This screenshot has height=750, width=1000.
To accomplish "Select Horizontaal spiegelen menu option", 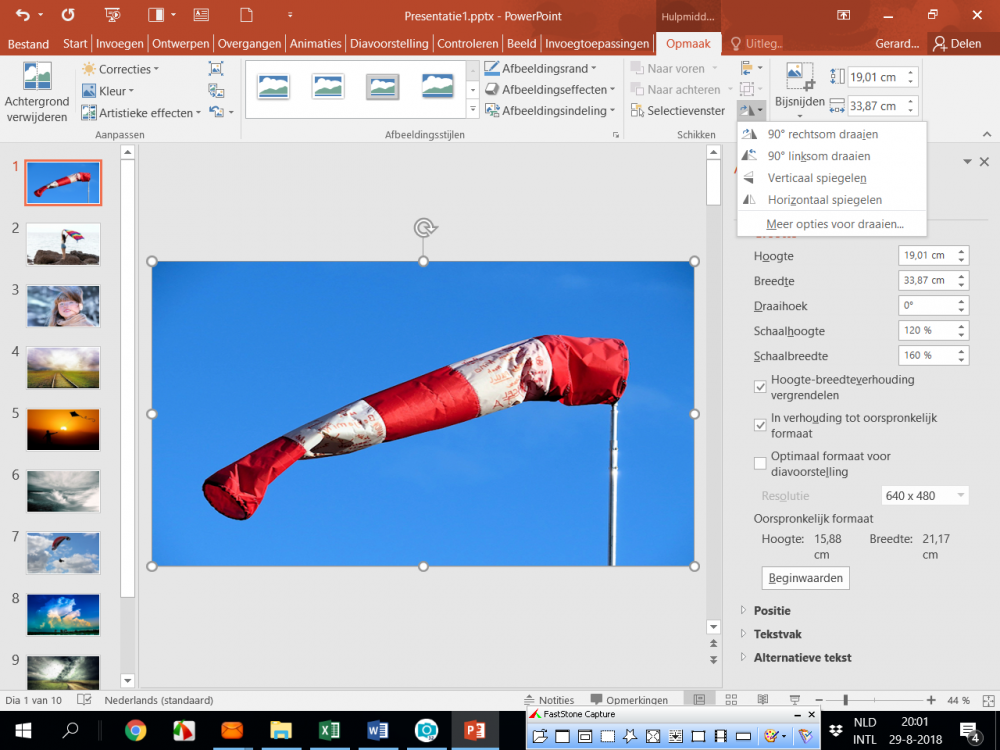I will 823,200.
